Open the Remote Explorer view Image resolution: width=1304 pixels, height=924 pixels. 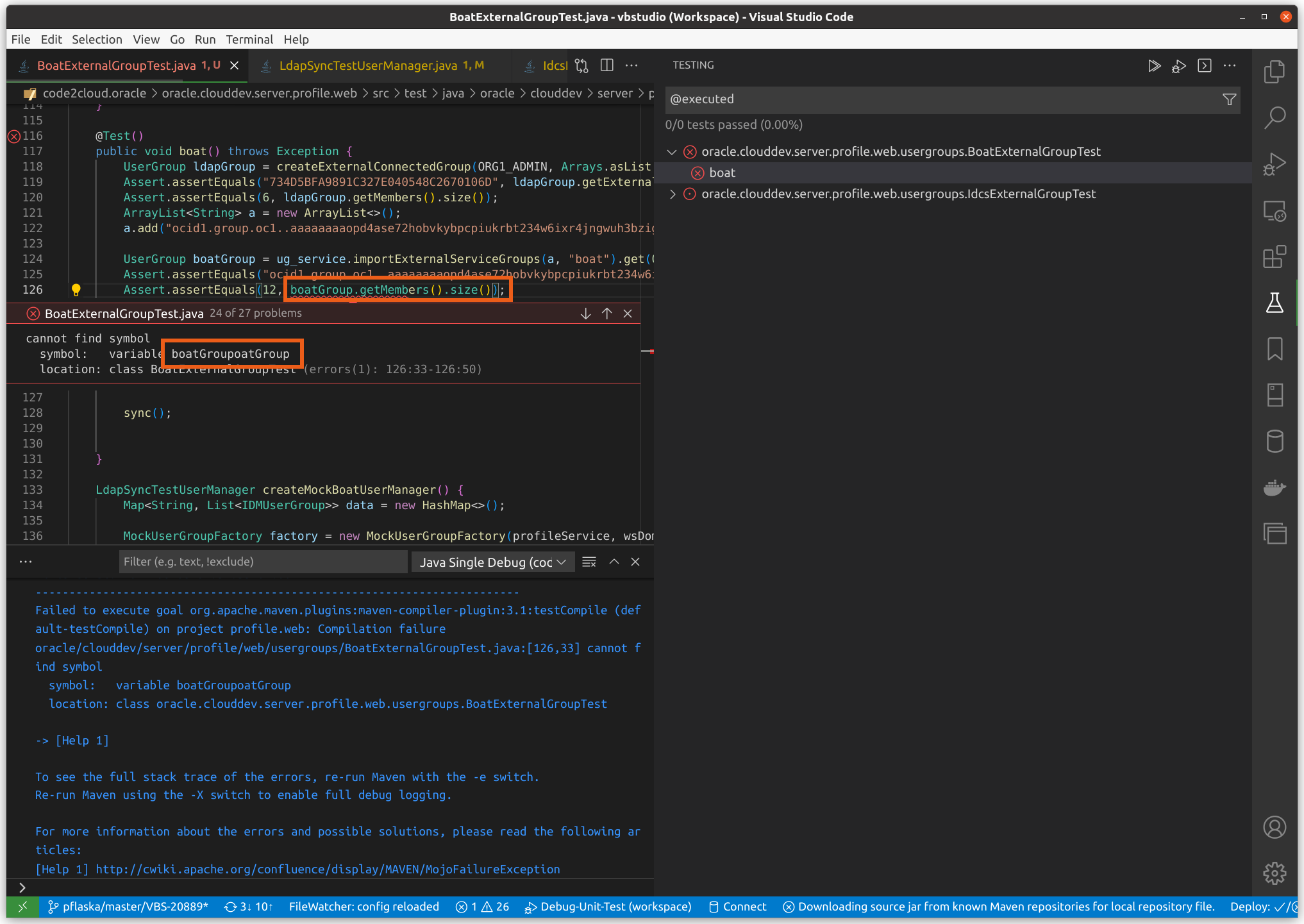tap(1275, 212)
